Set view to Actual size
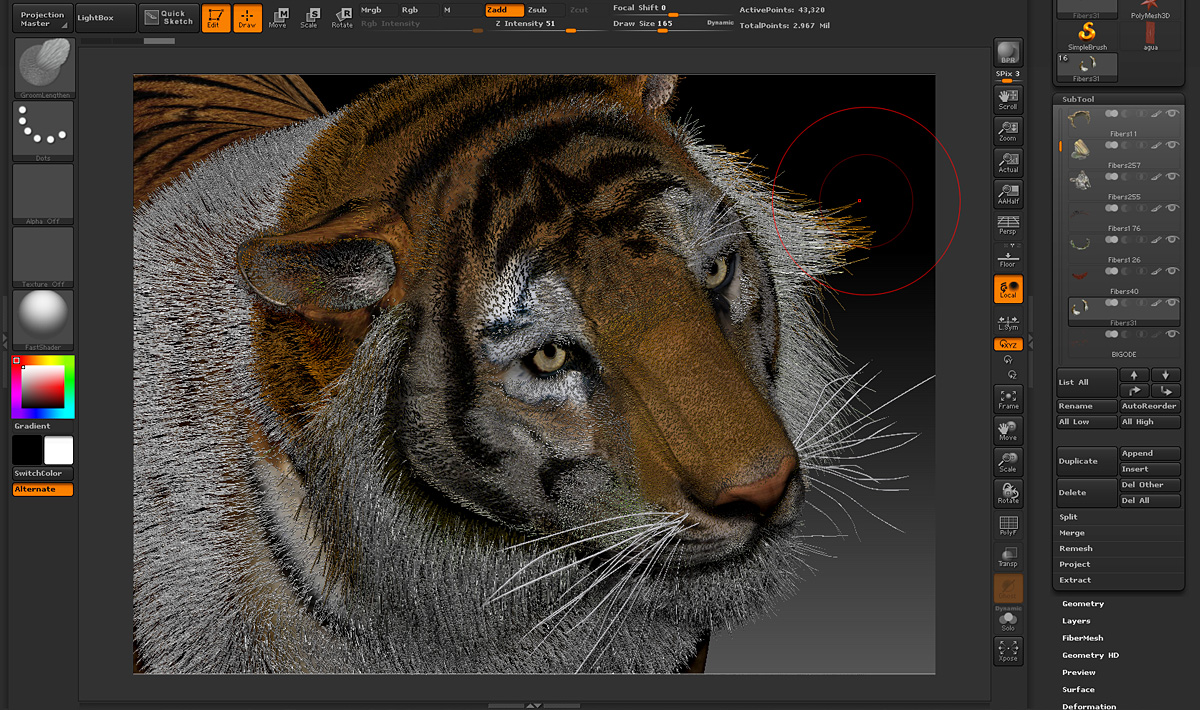This screenshot has width=1200, height=710. coord(1008,162)
